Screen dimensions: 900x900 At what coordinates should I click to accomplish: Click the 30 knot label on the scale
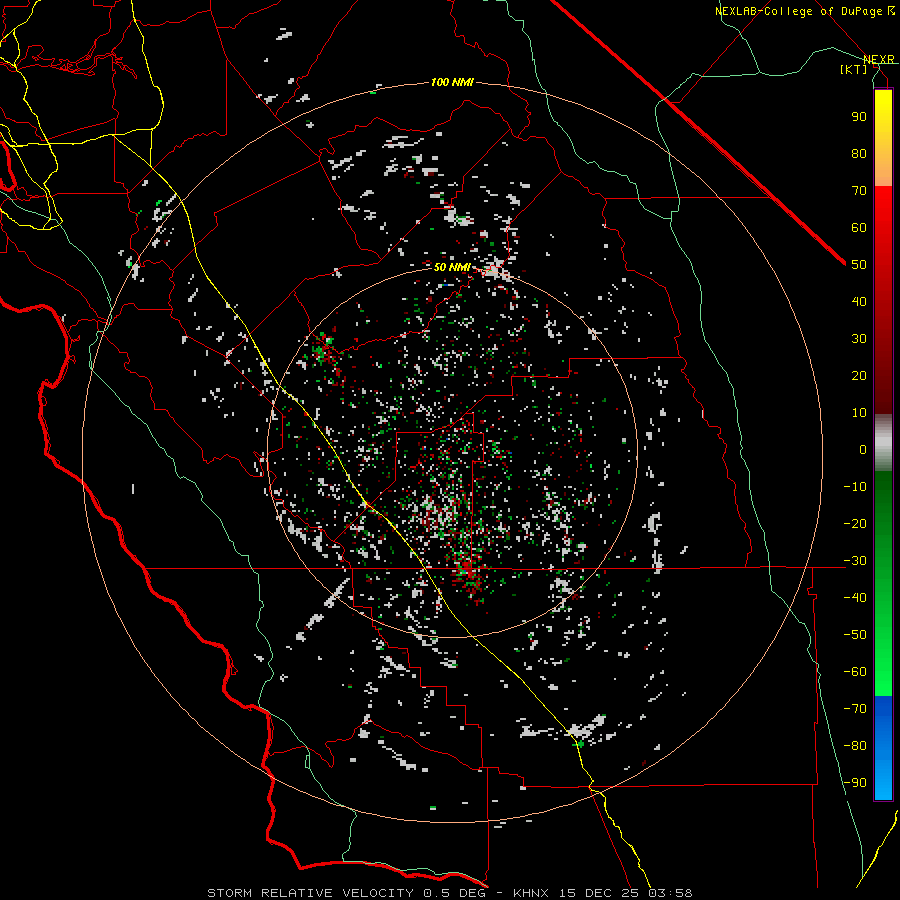[x=859, y=339]
